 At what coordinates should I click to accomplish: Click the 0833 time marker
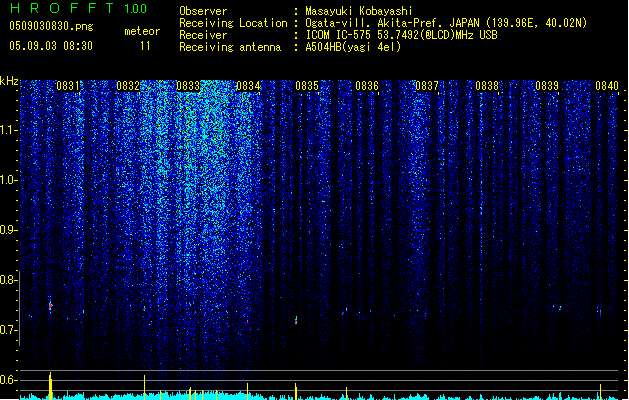click(188, 86)
